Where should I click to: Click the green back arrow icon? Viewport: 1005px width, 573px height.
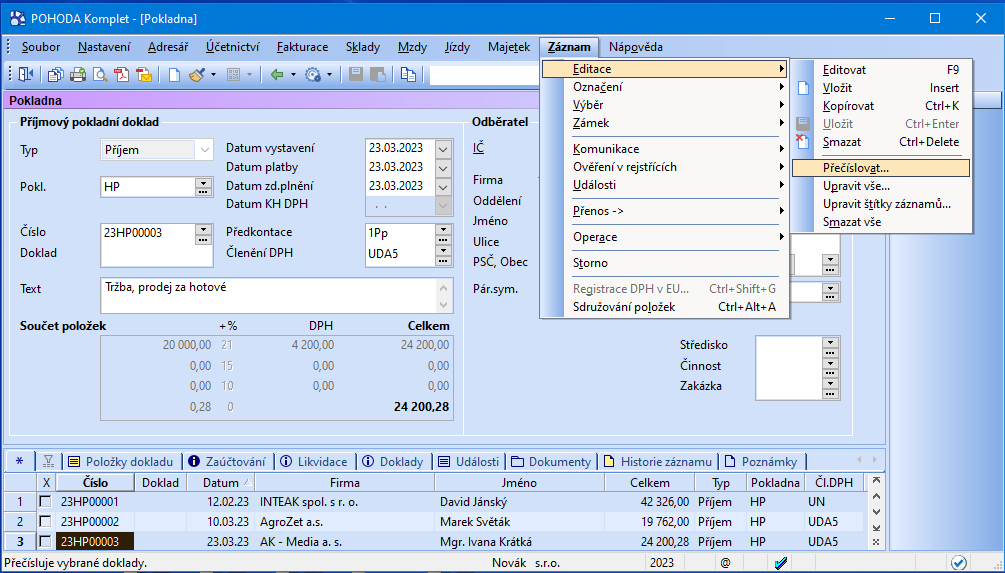click(x=277, y=75)
